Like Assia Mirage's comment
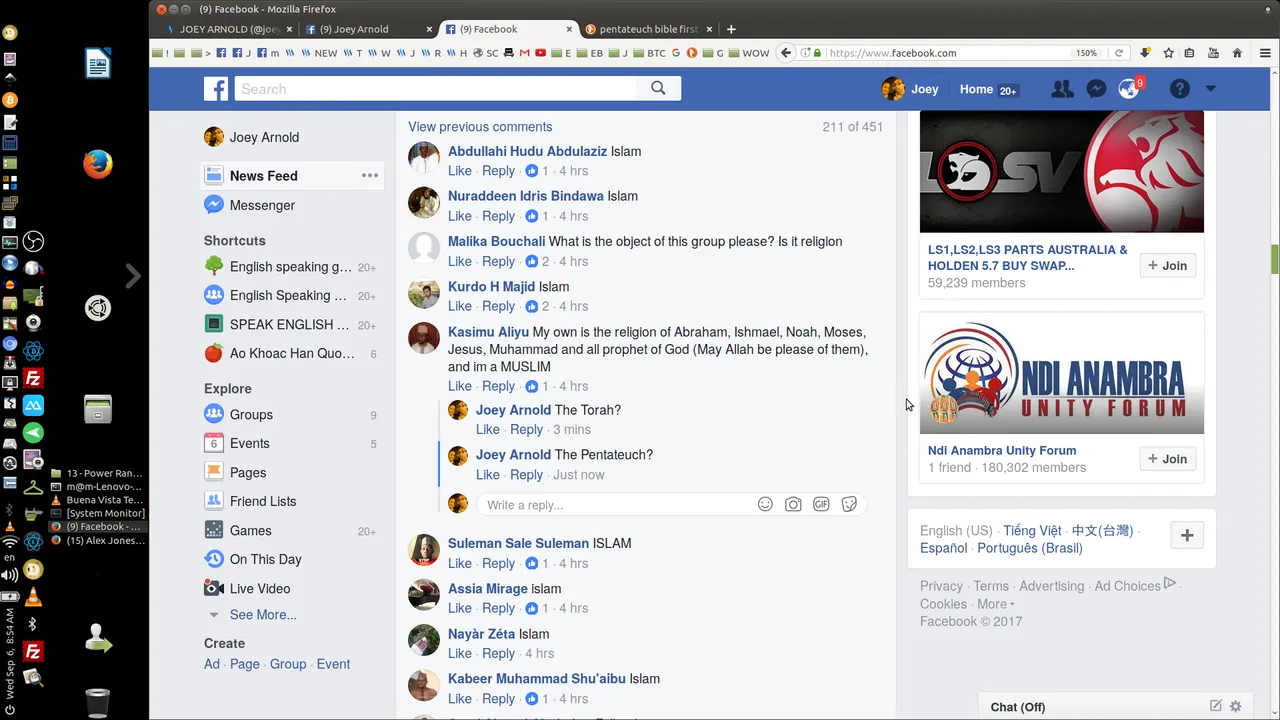This screenshot has width=1280, height=720. 460,608
